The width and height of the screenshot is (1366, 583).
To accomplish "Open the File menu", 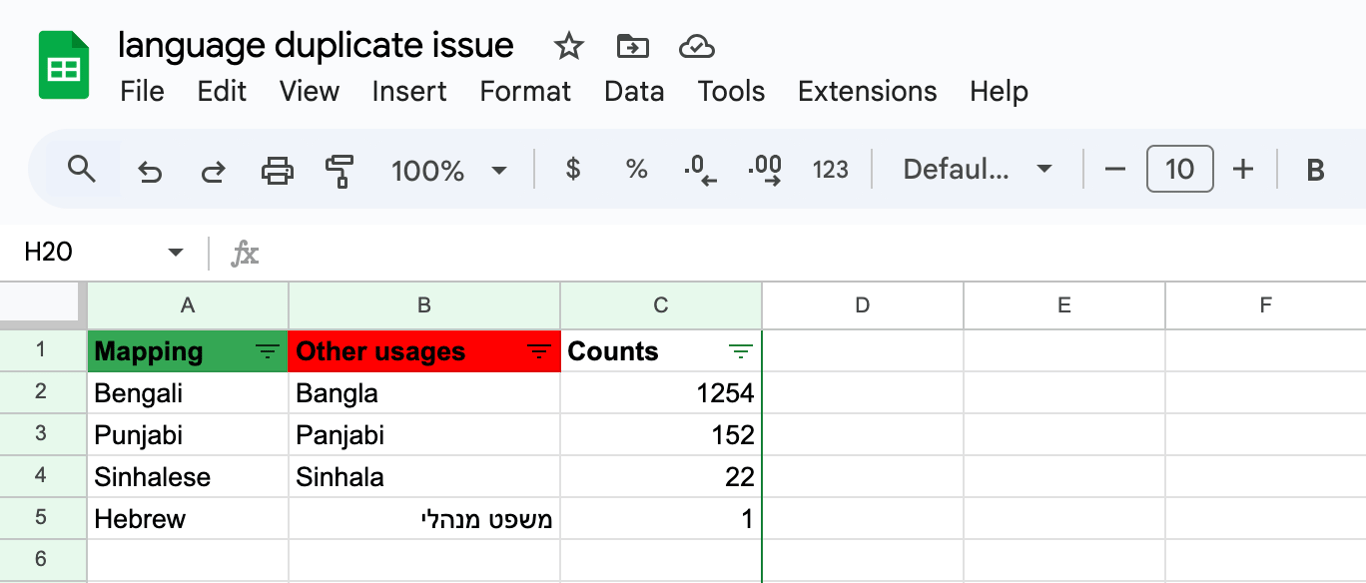I will 142,91.
